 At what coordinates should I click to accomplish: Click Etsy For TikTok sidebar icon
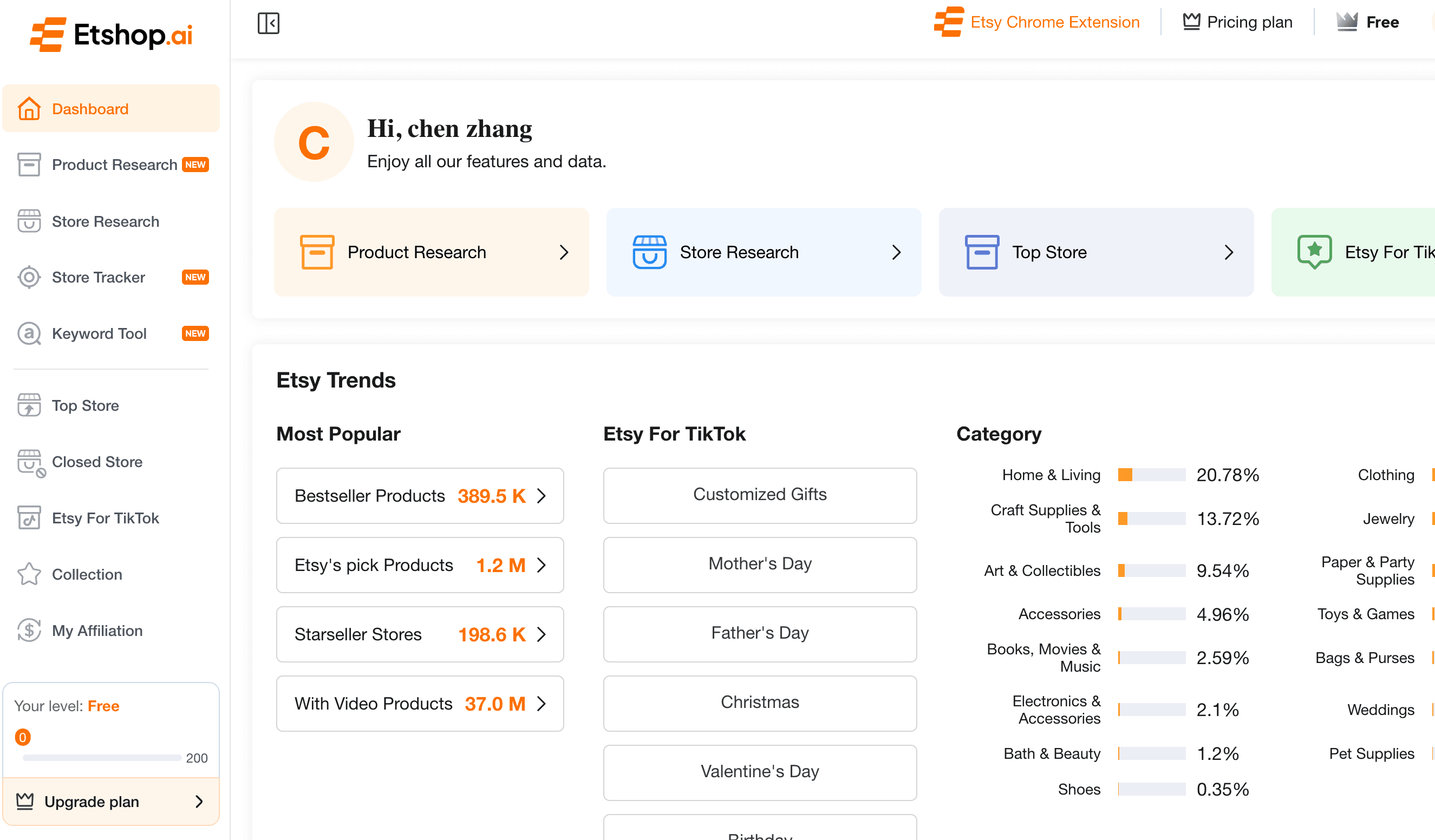point(29,517)
